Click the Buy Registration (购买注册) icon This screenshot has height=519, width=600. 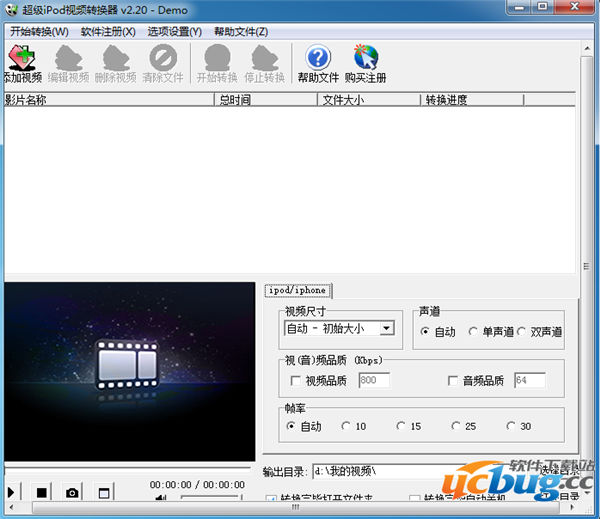point(365,62)
